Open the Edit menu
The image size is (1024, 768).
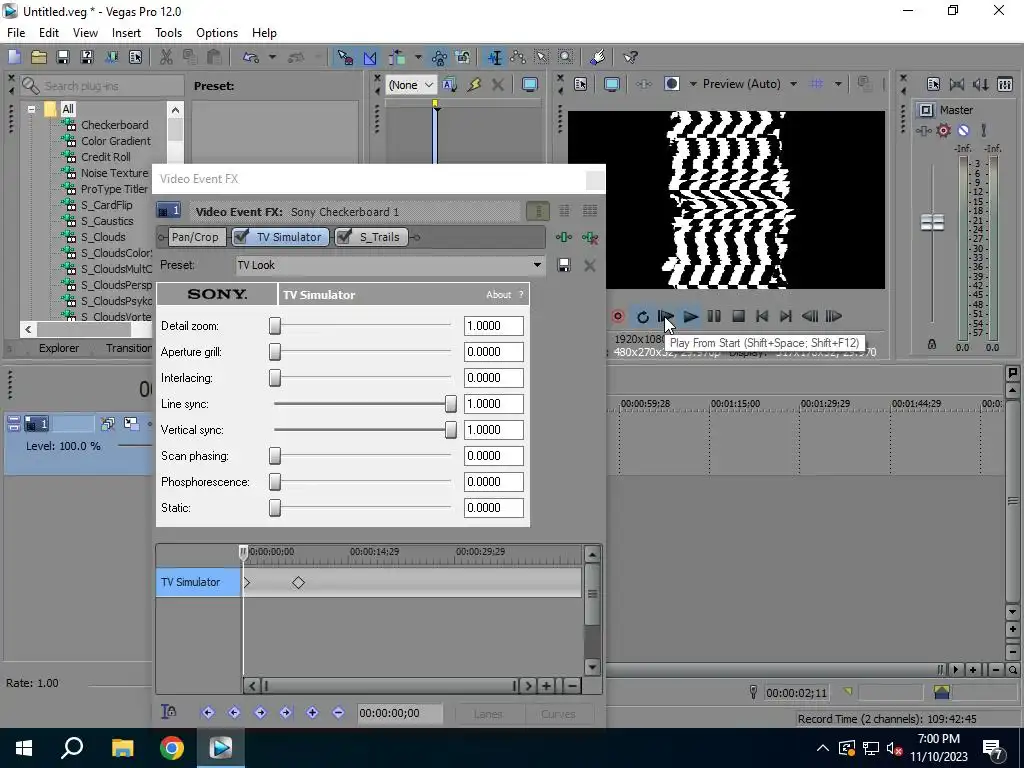coord(49,33)
